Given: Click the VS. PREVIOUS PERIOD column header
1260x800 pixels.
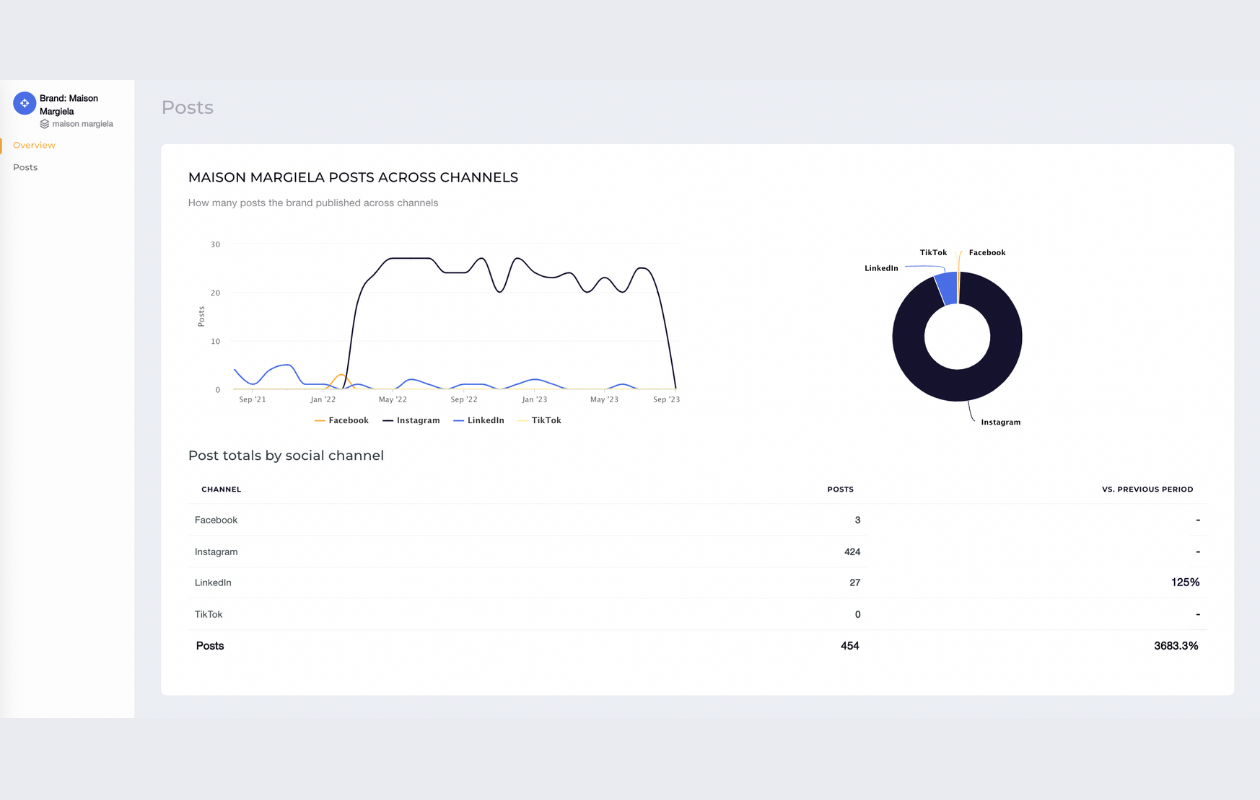Looking at the screenshot, I should 1147,489.
